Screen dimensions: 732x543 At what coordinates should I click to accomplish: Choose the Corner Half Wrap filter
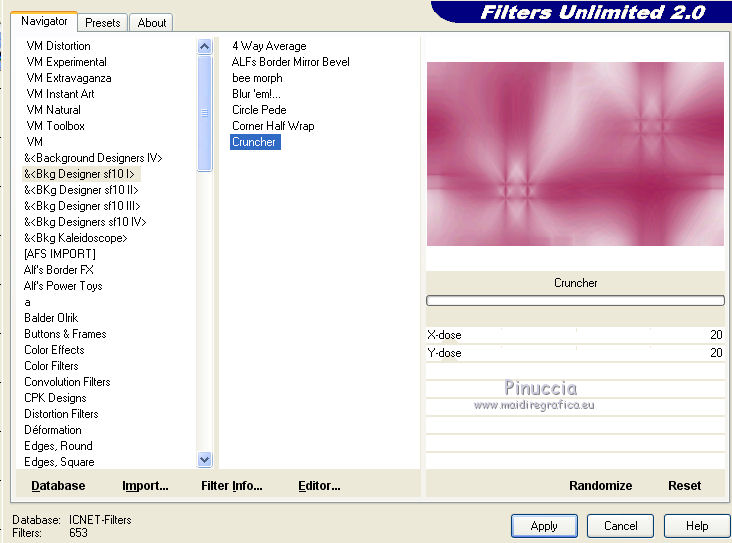click(x=273, y=126)
